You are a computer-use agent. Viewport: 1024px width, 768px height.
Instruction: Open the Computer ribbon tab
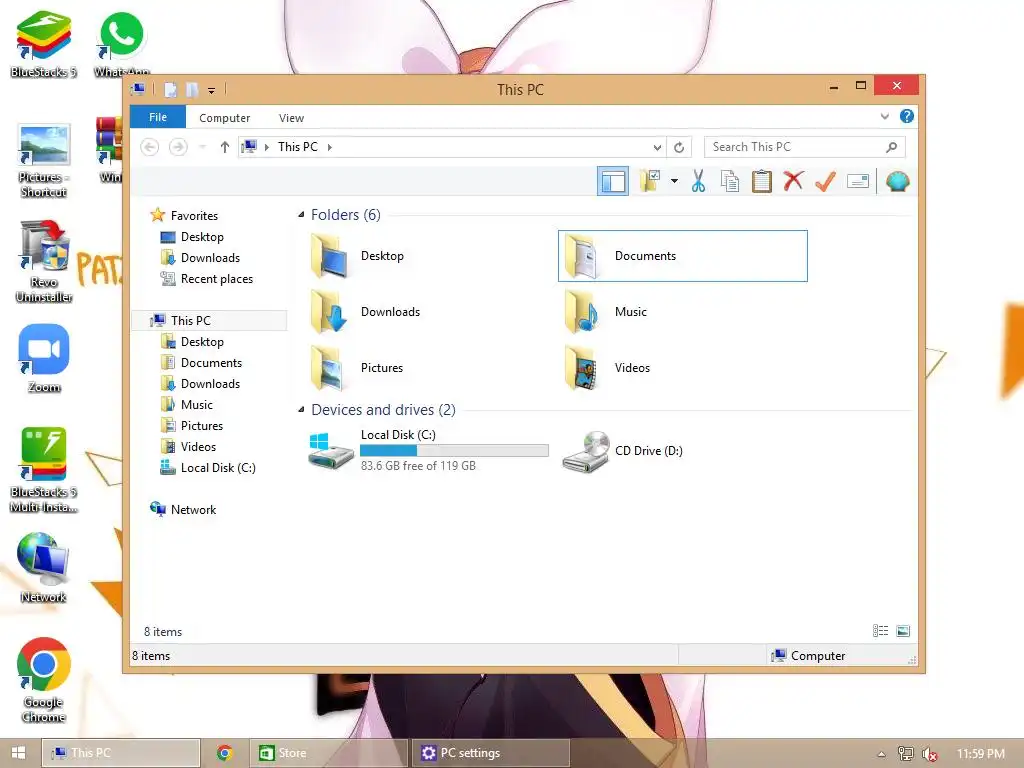224,118
